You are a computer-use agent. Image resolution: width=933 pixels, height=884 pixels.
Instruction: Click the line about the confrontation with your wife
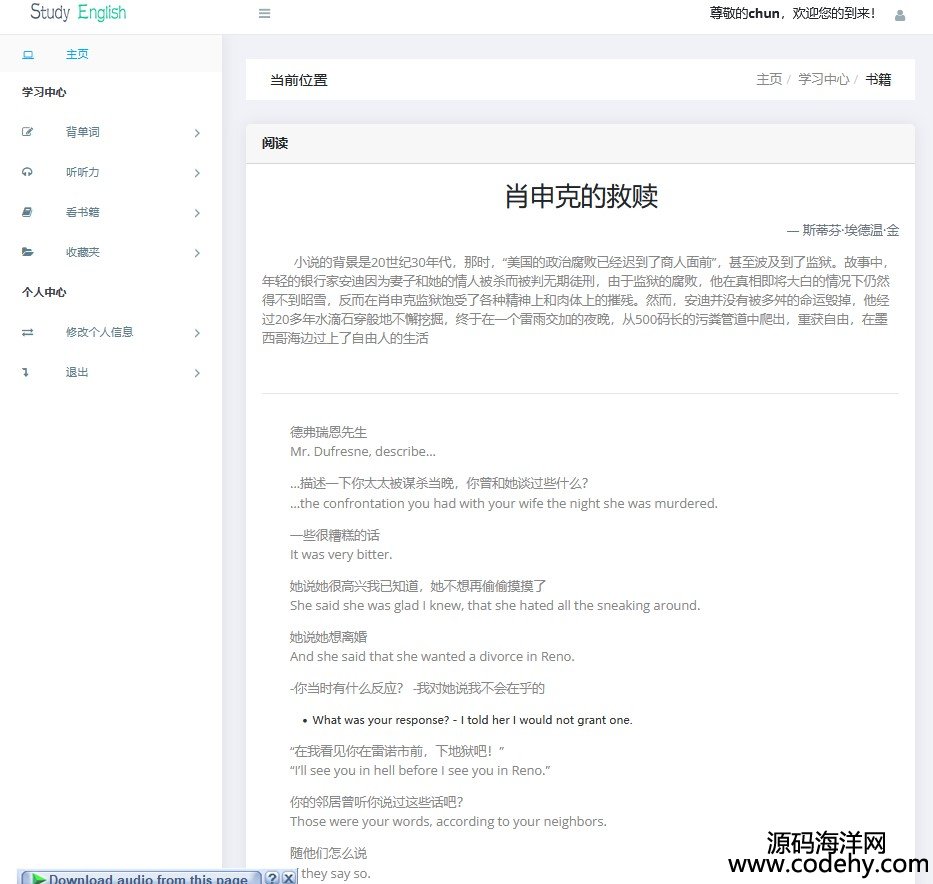pos(504,503)
